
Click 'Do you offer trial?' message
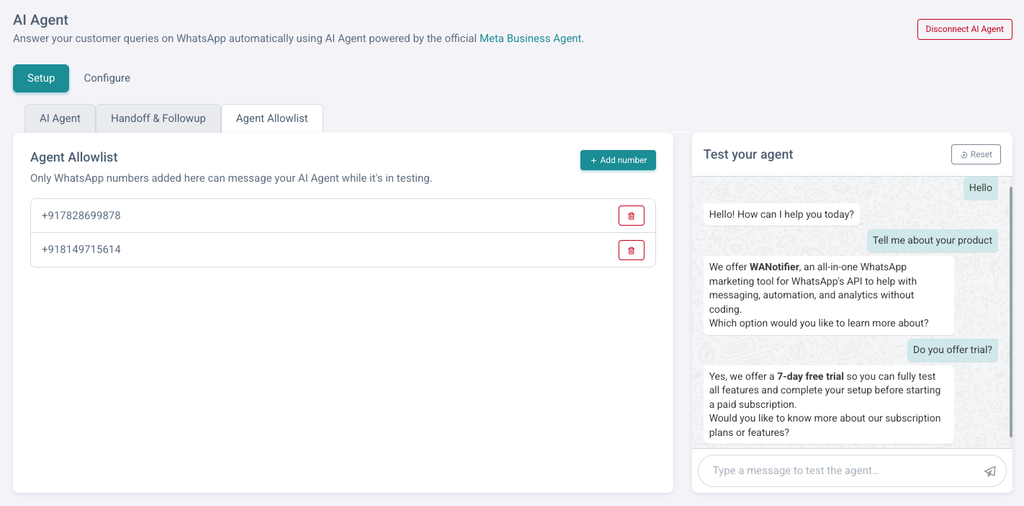[x=952, y=350]
